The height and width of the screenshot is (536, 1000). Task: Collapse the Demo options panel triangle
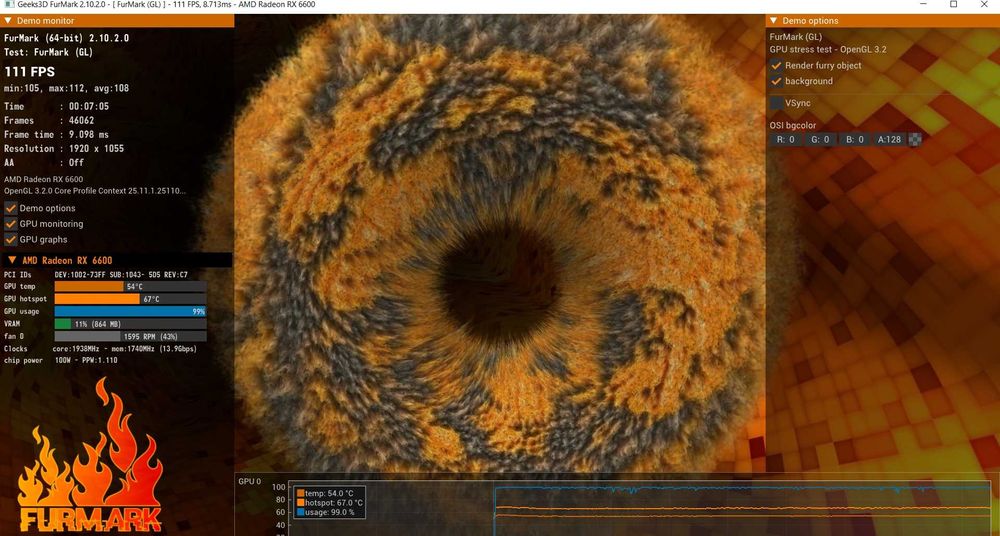(774, 21)
